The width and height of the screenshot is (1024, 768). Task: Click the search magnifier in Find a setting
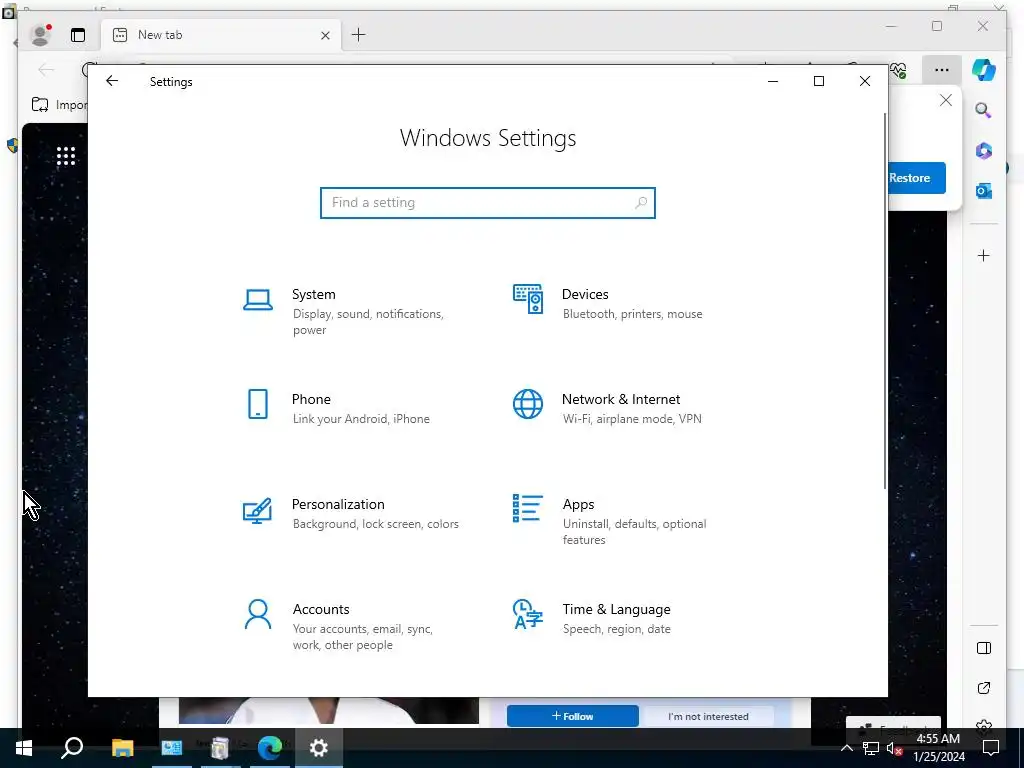(641, 202)
